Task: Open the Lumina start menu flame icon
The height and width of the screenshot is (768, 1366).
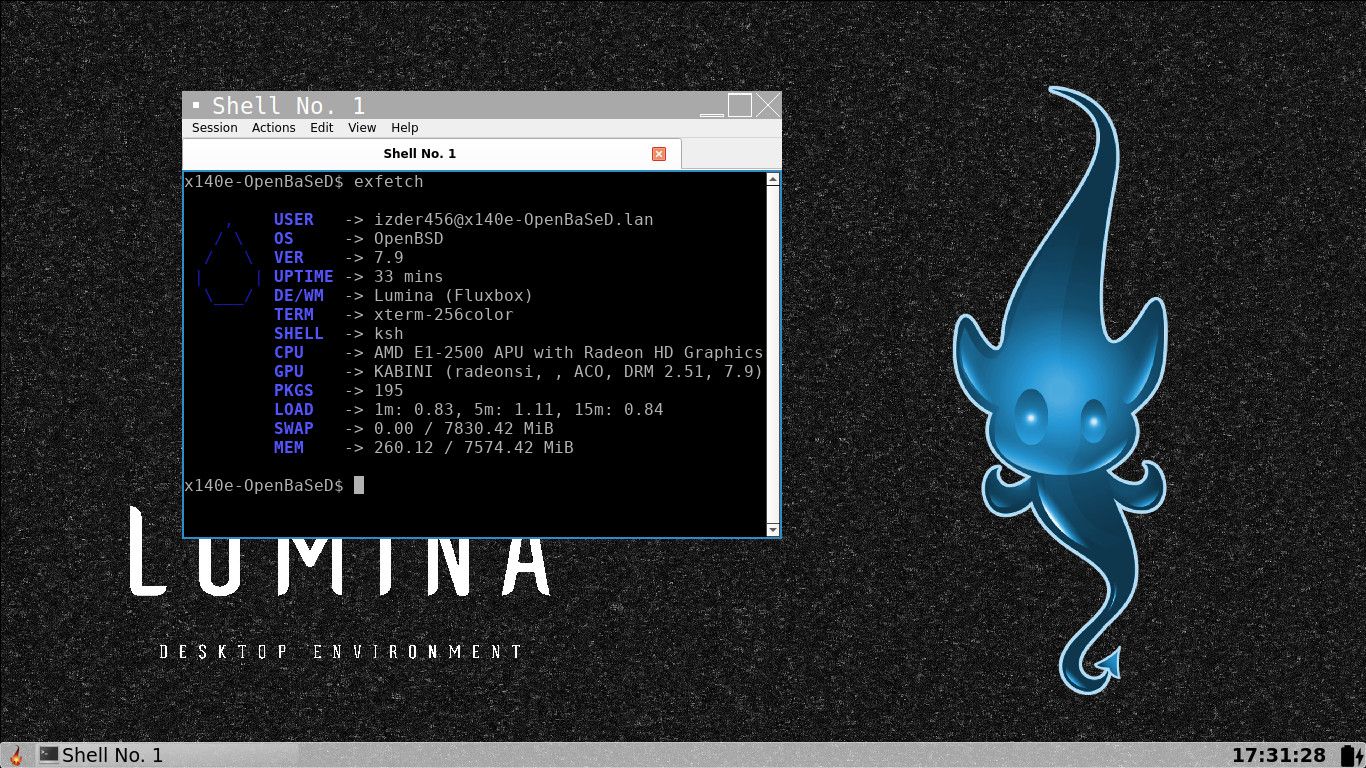Action: 16,755
